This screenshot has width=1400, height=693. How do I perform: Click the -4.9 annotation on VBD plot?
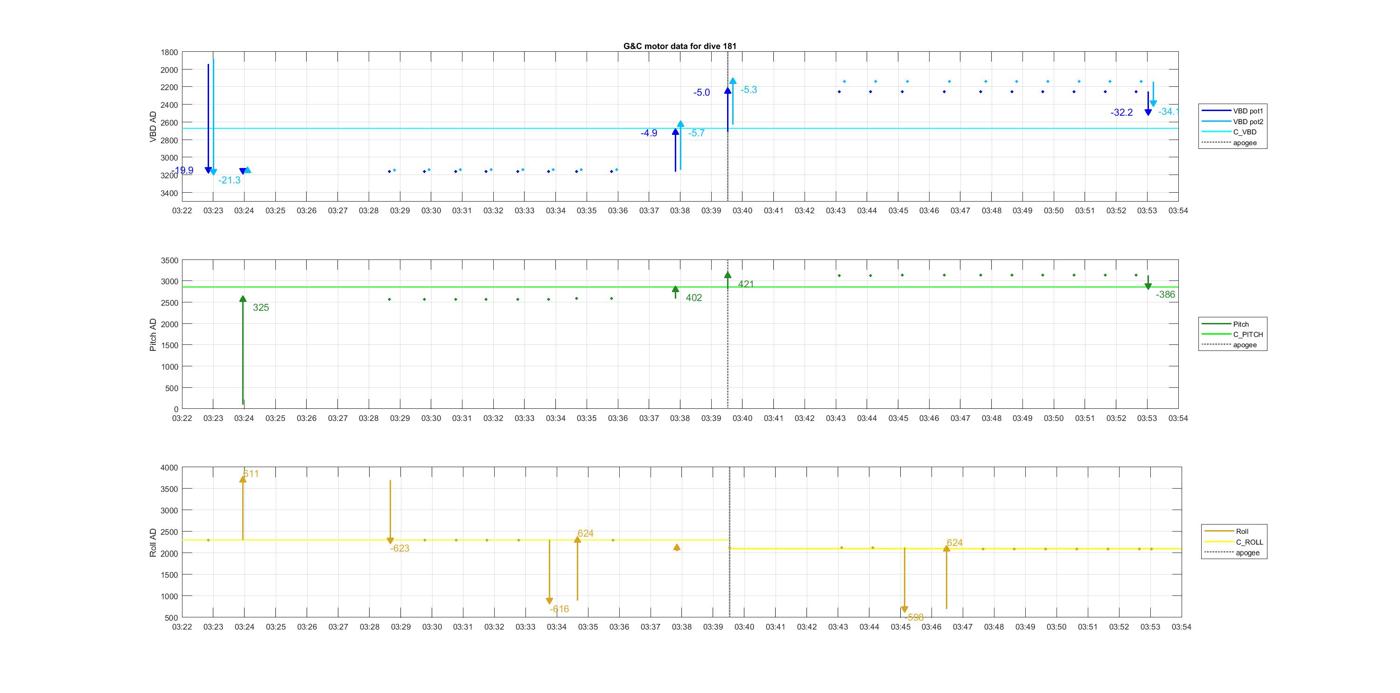(649, 133)
